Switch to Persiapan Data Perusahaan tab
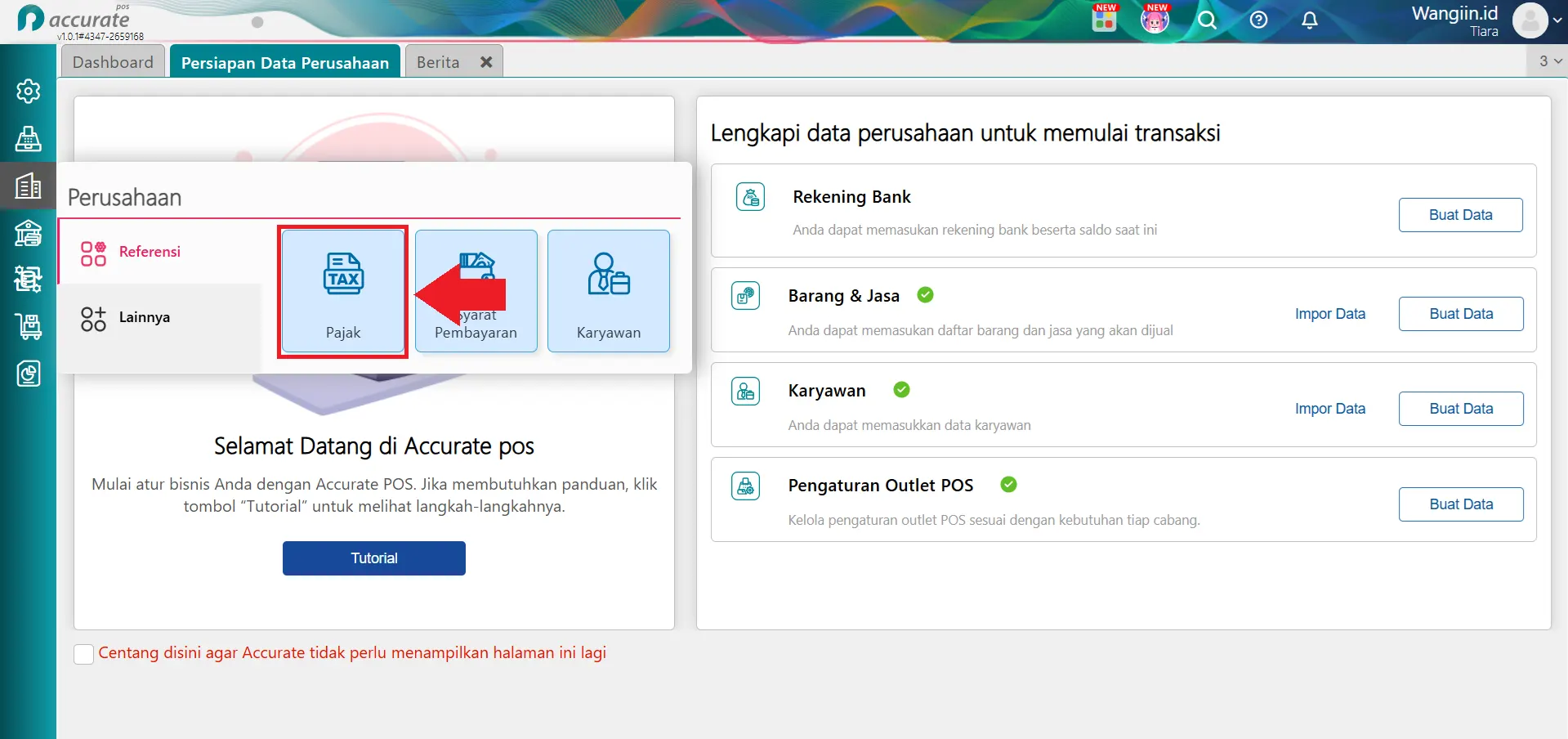 coord(285,62)
